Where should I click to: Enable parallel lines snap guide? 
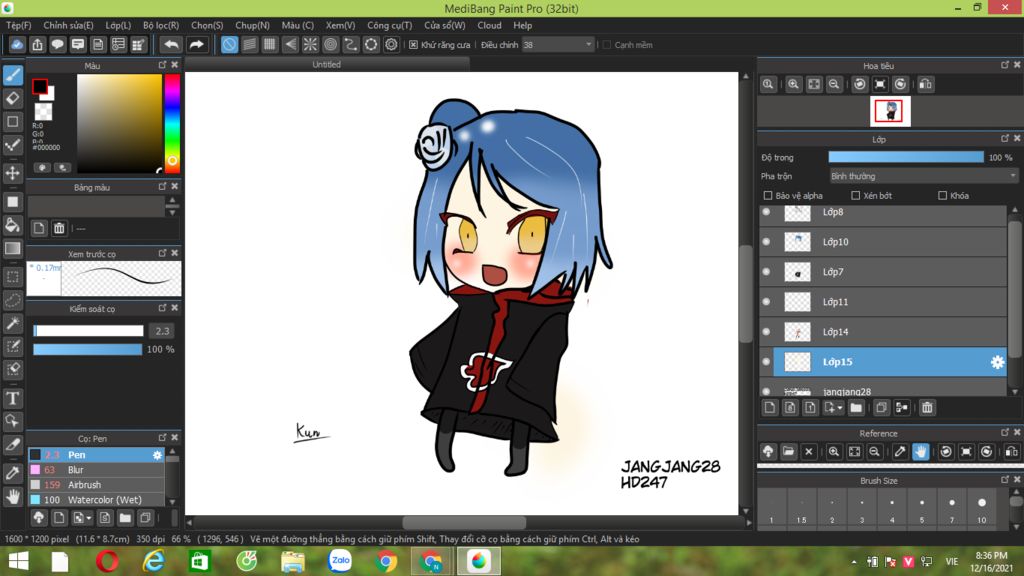point(249,44)
